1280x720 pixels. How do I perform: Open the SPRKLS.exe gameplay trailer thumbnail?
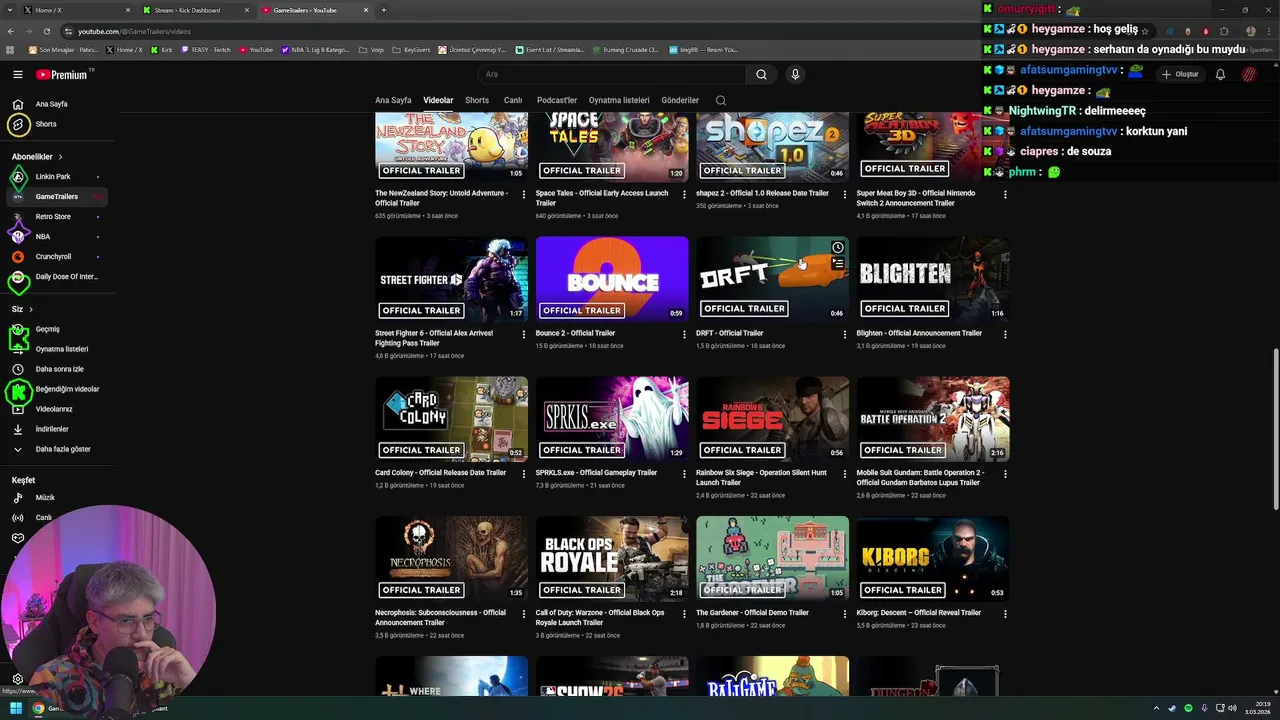[x=612, y=419]
